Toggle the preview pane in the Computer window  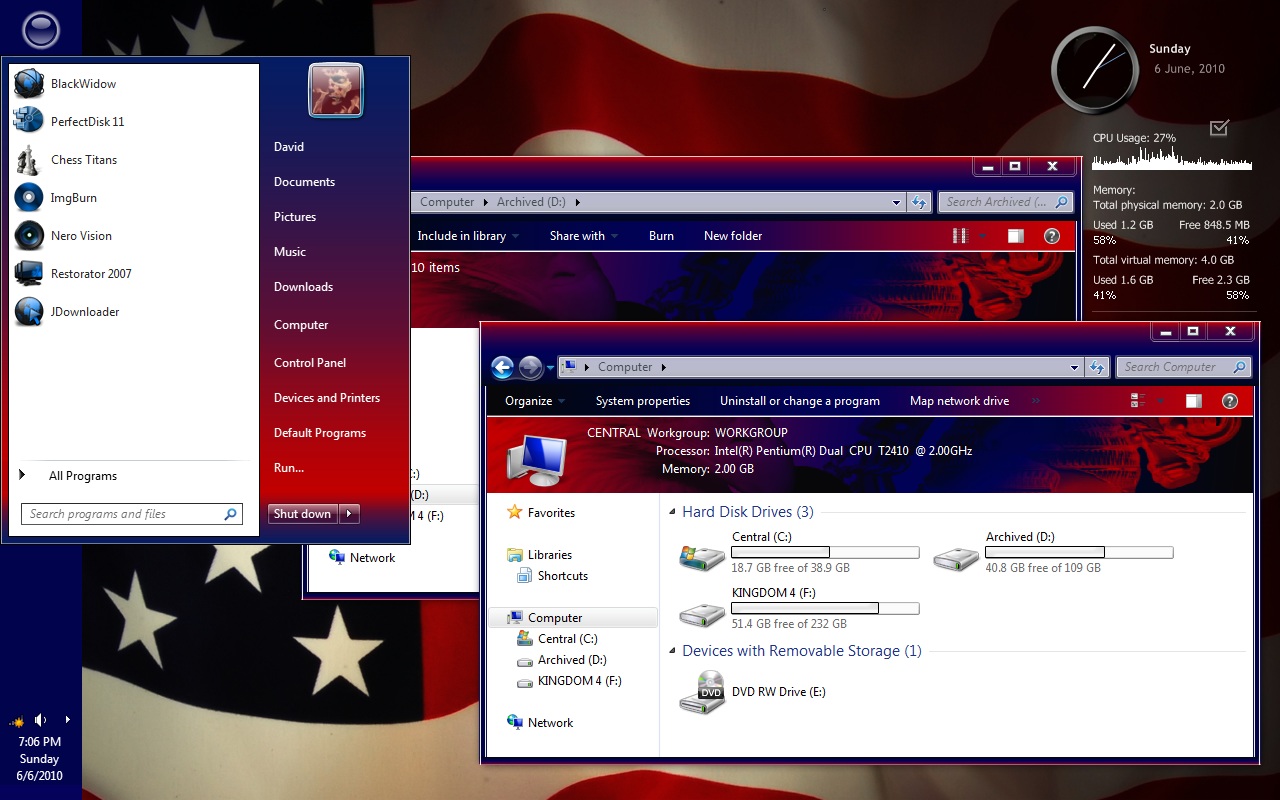1193,400
